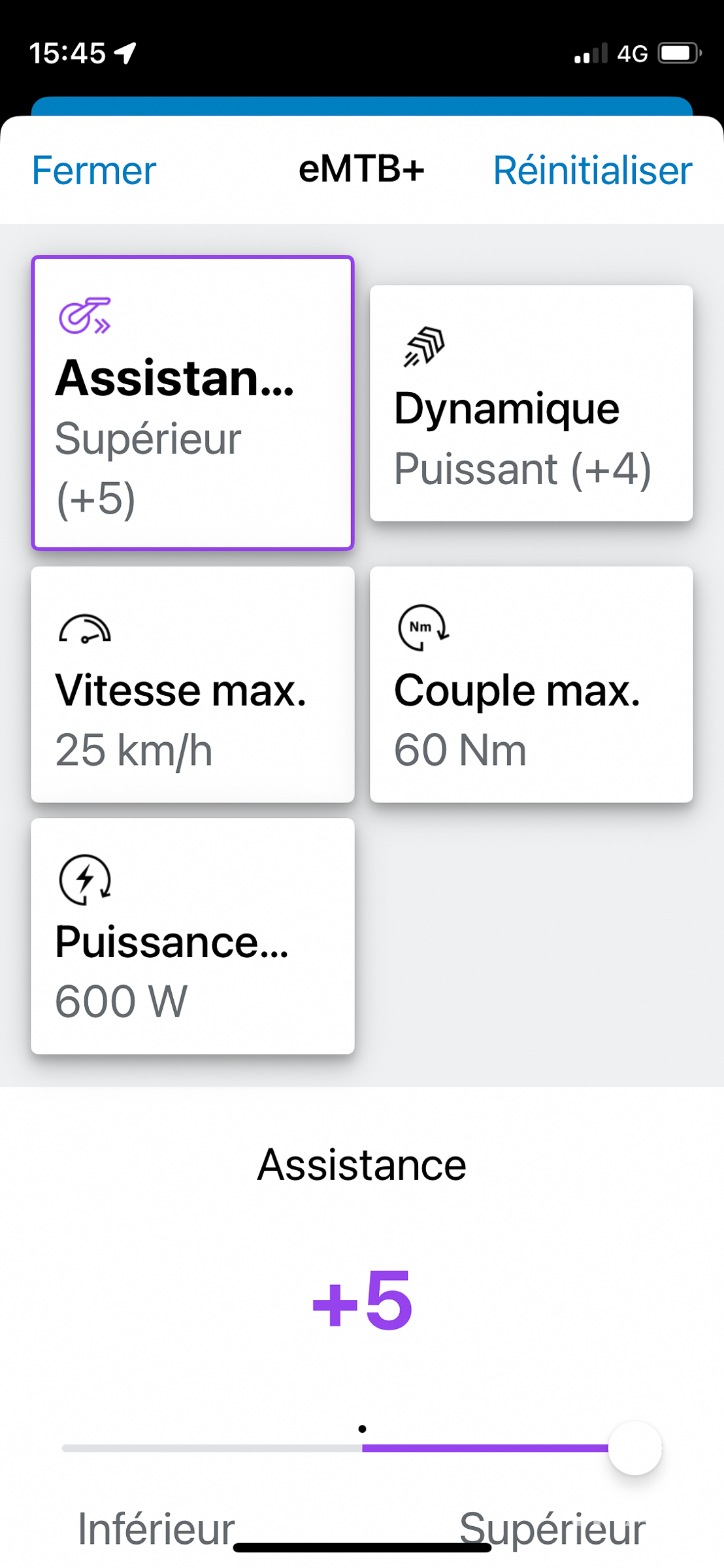The image size is (724, 1568).
Task: Open the Puissance 600 W setting
Action: 193,936
